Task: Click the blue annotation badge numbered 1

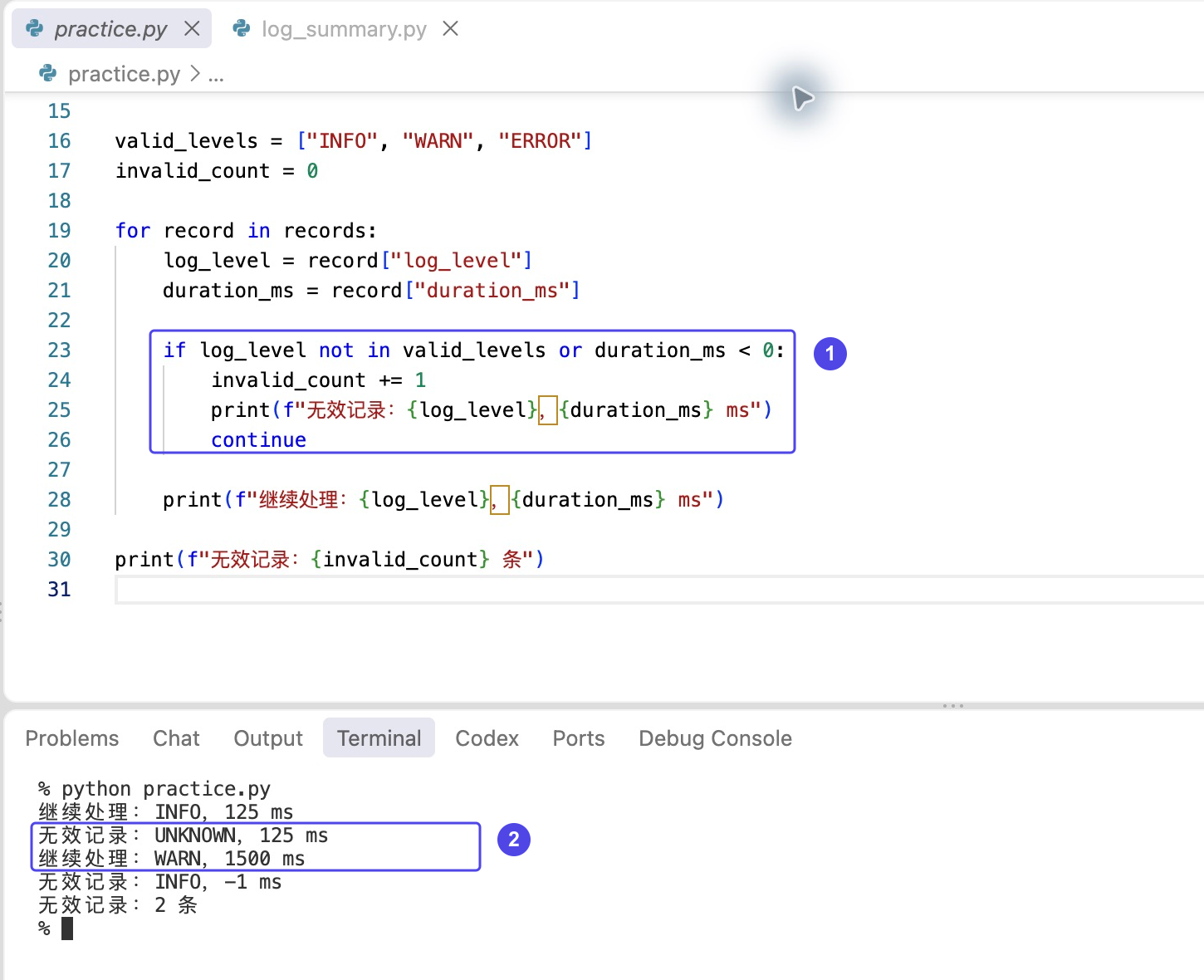Action: click(x=830, y=354)
